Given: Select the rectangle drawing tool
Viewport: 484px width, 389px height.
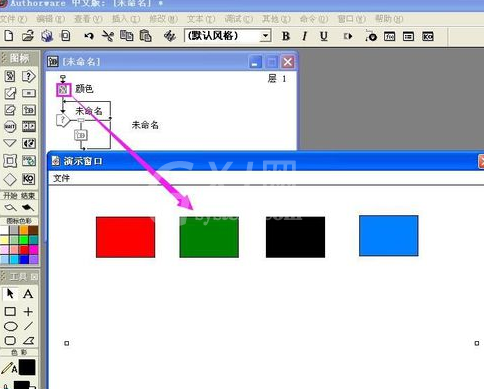Looking at the screenshot, I should pos(10,311).
